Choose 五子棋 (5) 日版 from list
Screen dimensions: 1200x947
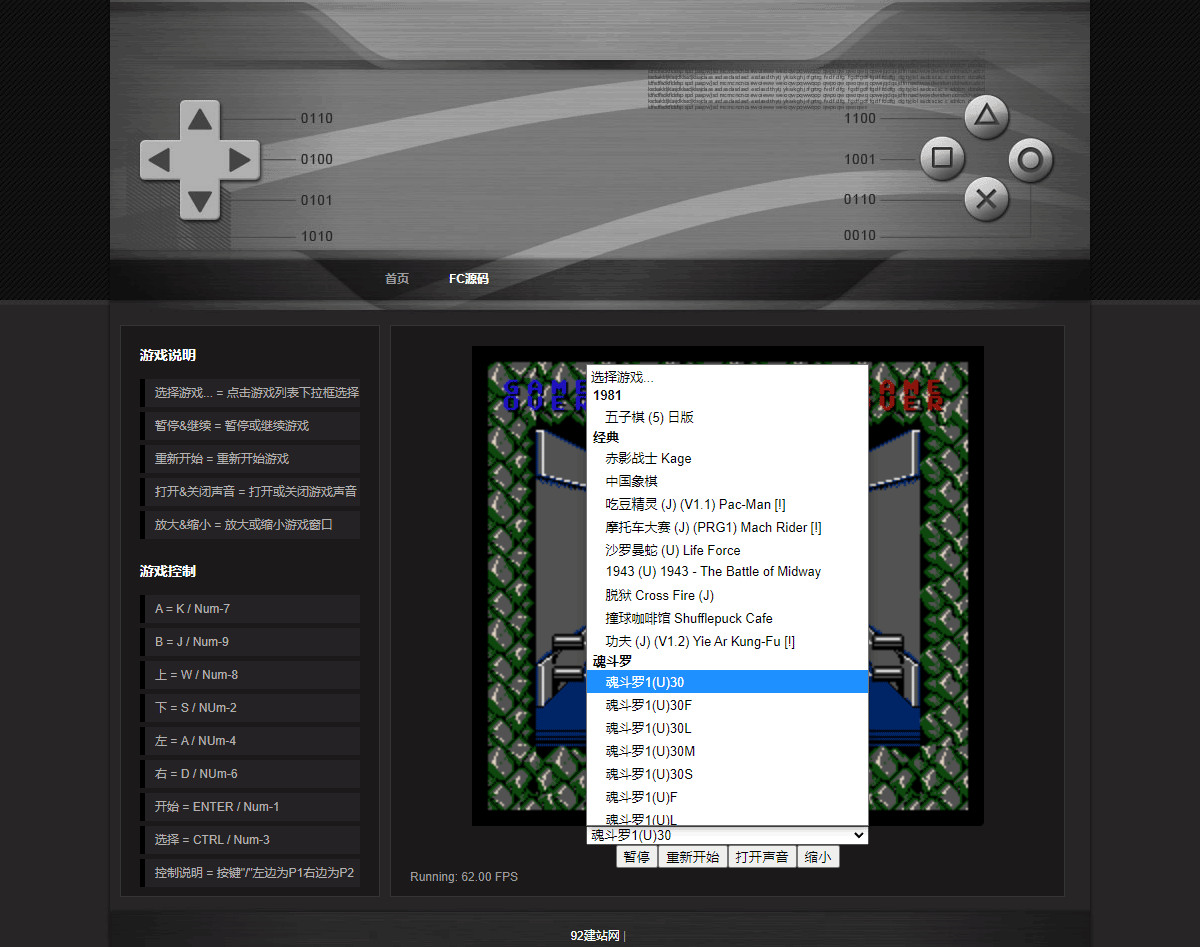point(727,417)
